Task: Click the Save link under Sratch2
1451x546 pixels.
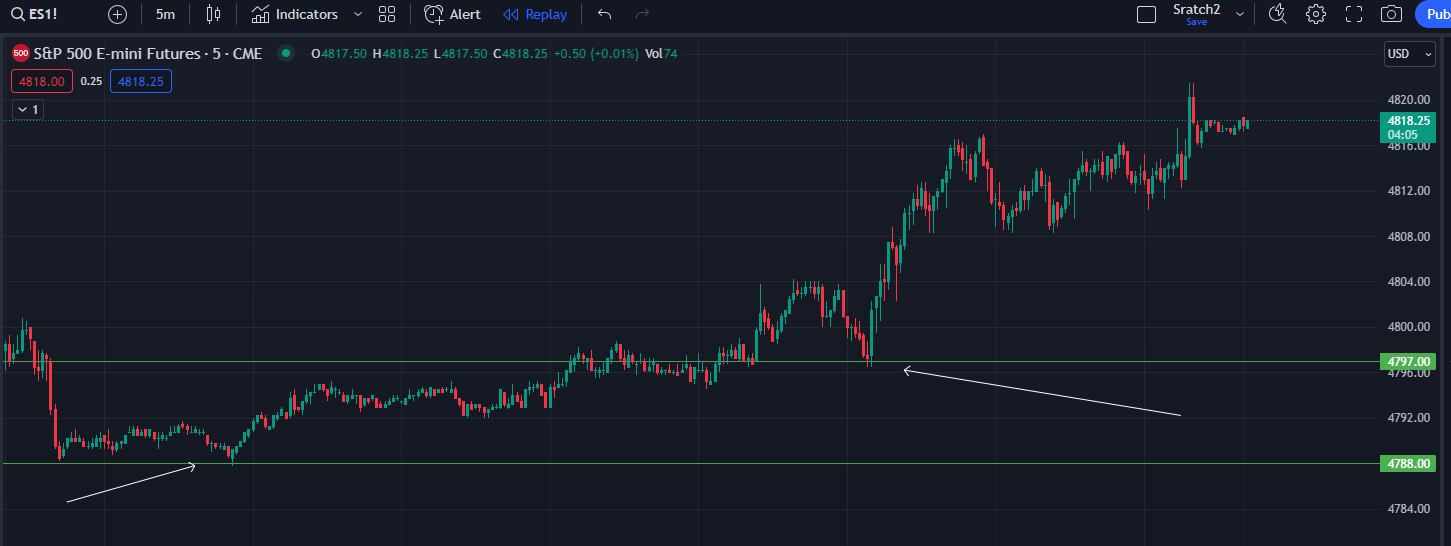Action: 1196,21
